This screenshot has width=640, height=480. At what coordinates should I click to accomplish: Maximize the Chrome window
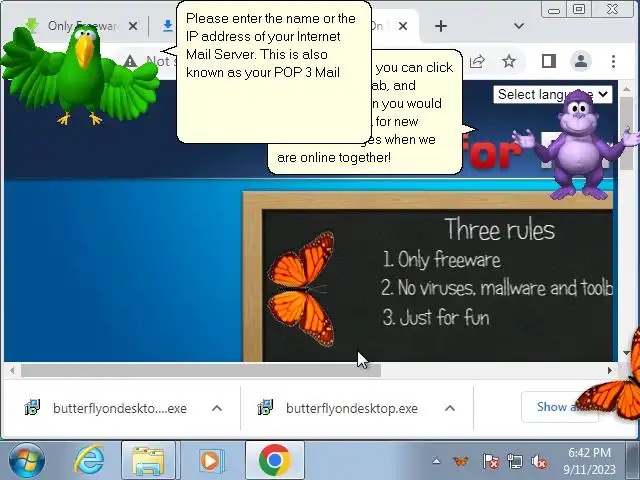pos(578,9)
